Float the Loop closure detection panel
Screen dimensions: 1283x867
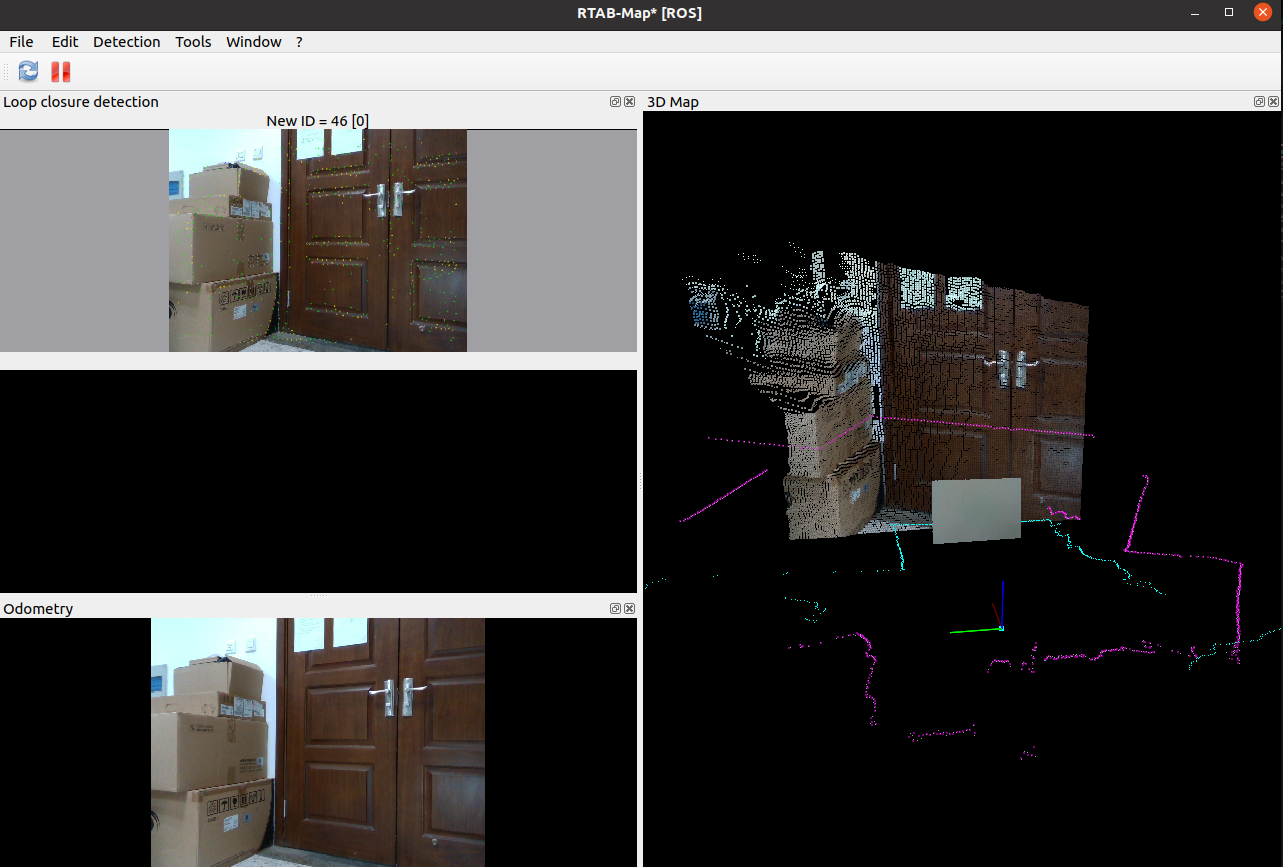pyautogui.click(x=616, y=102)
